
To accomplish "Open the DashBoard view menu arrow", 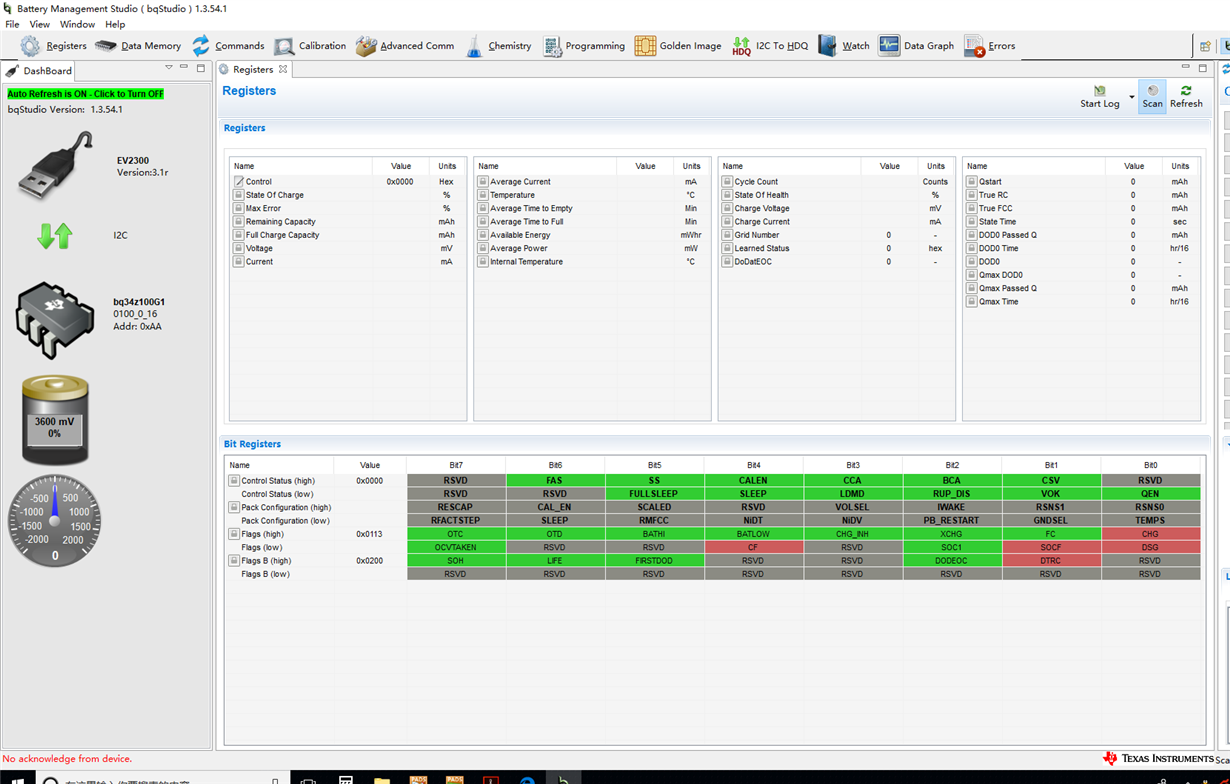I will click(168, 68).
